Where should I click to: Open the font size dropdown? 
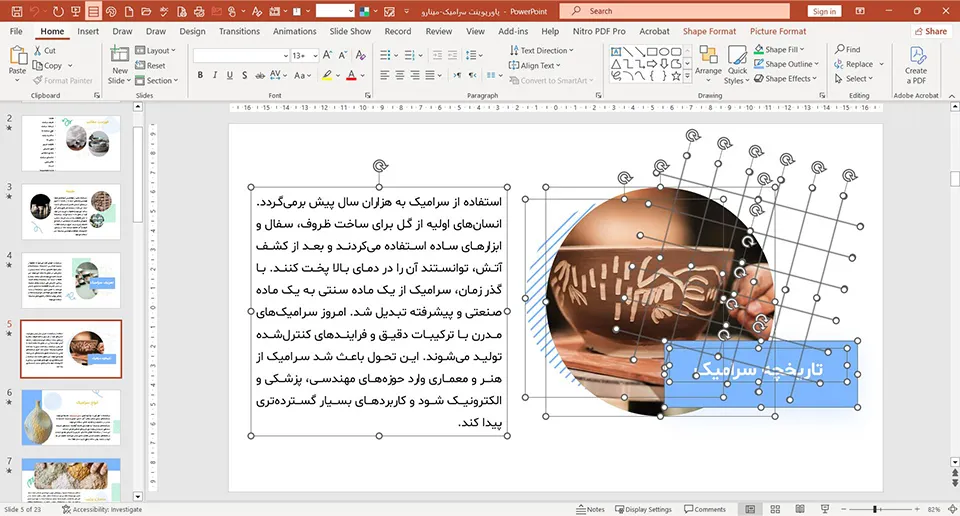click(315, 56)
